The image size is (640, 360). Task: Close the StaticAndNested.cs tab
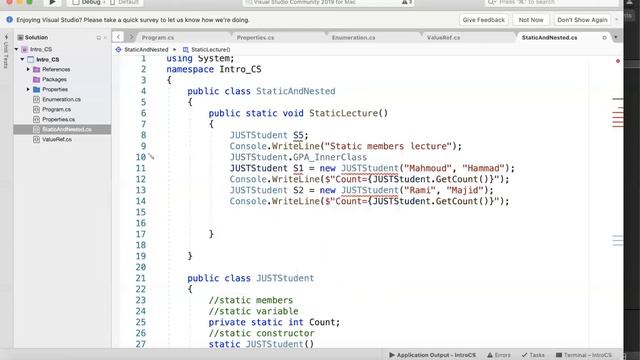click(604, 38)
